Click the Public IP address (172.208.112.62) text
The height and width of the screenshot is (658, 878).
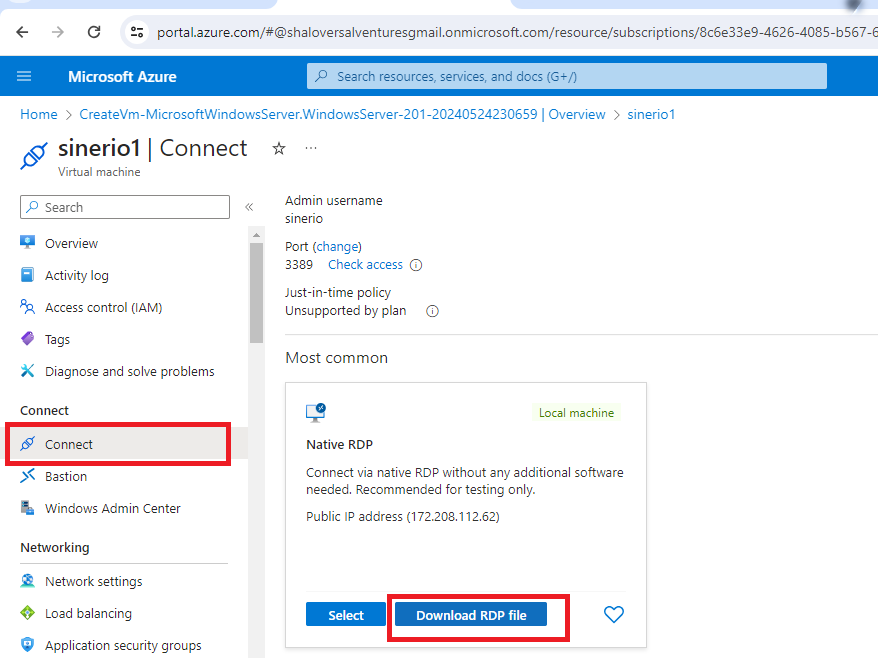coord(403,516)
